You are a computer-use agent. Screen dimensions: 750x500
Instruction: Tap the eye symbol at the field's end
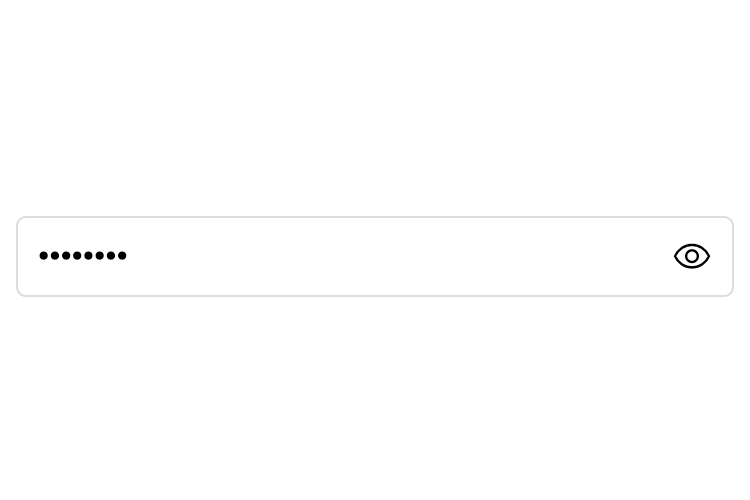point(691,256)
